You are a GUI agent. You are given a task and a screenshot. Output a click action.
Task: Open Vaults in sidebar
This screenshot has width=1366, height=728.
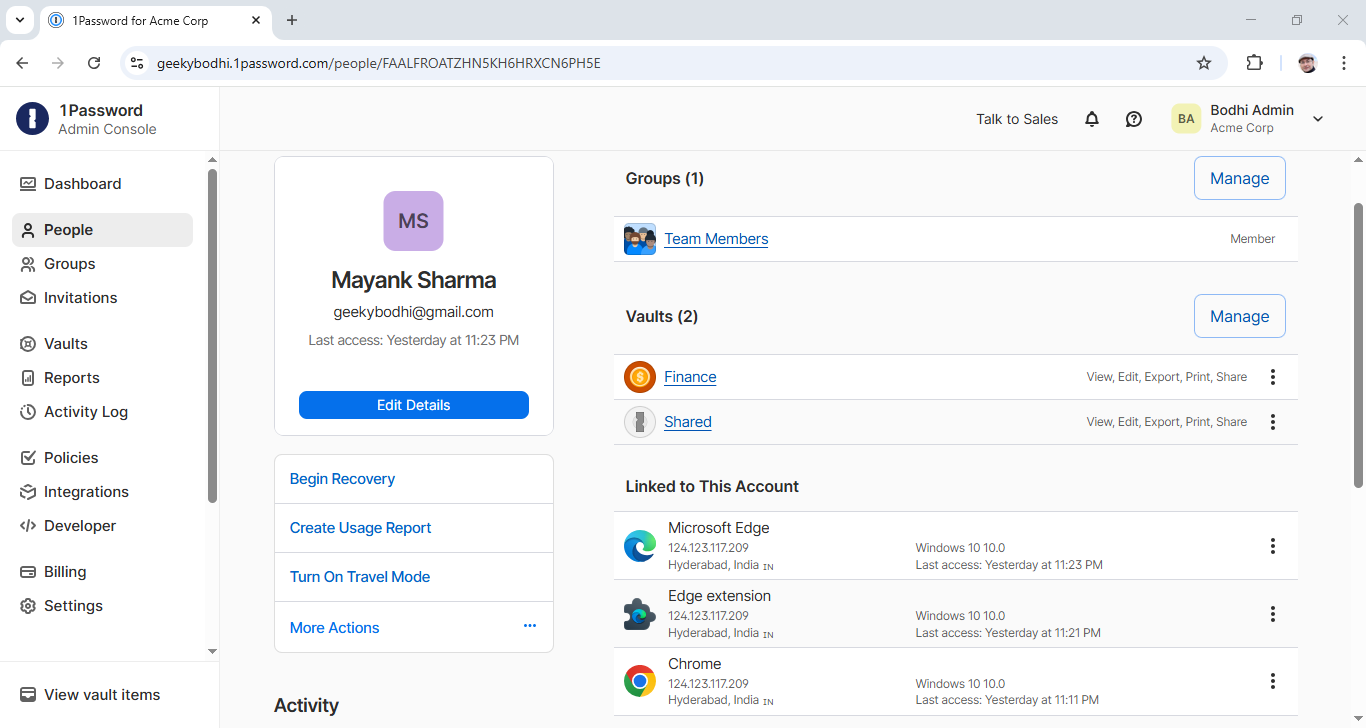[102, 344]
